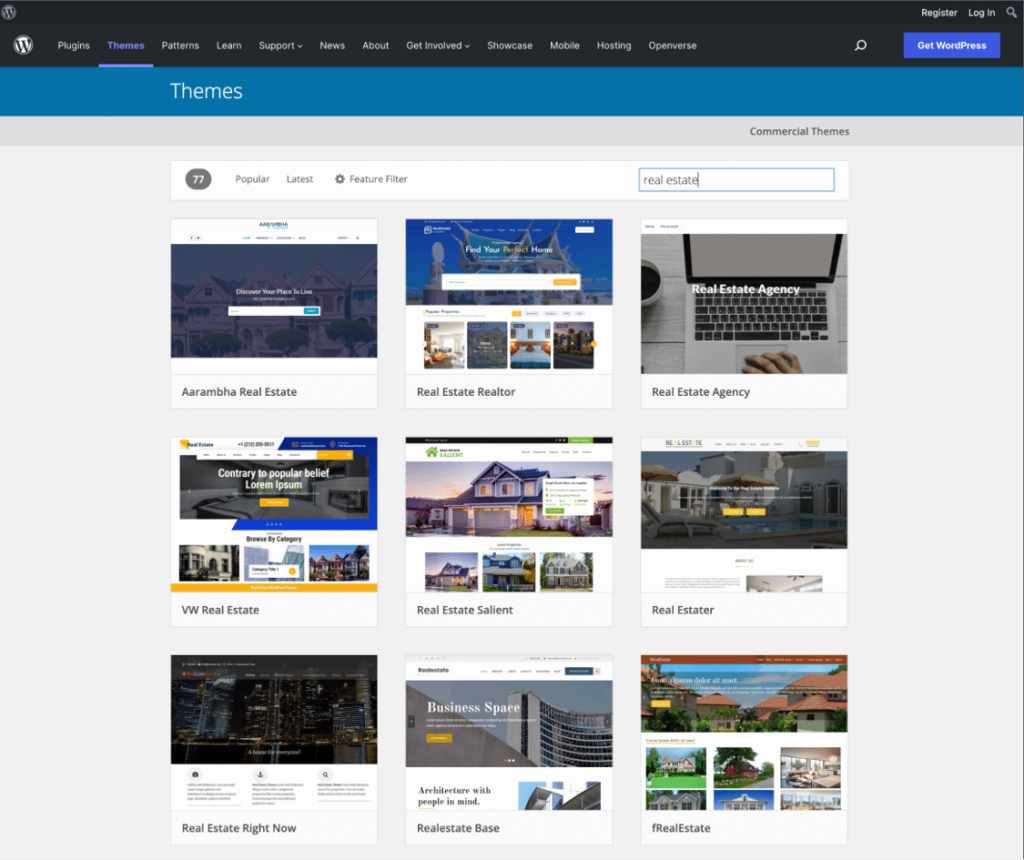Switch to the Plugins section

(73, 45)
